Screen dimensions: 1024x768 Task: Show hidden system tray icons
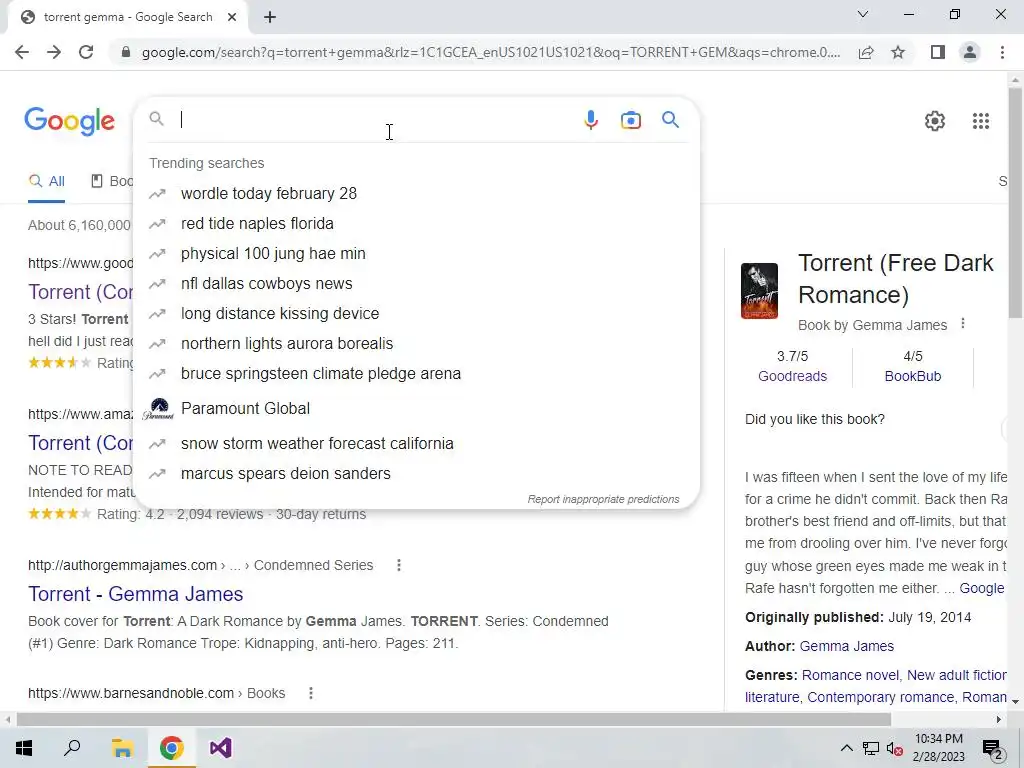(846, 748)
